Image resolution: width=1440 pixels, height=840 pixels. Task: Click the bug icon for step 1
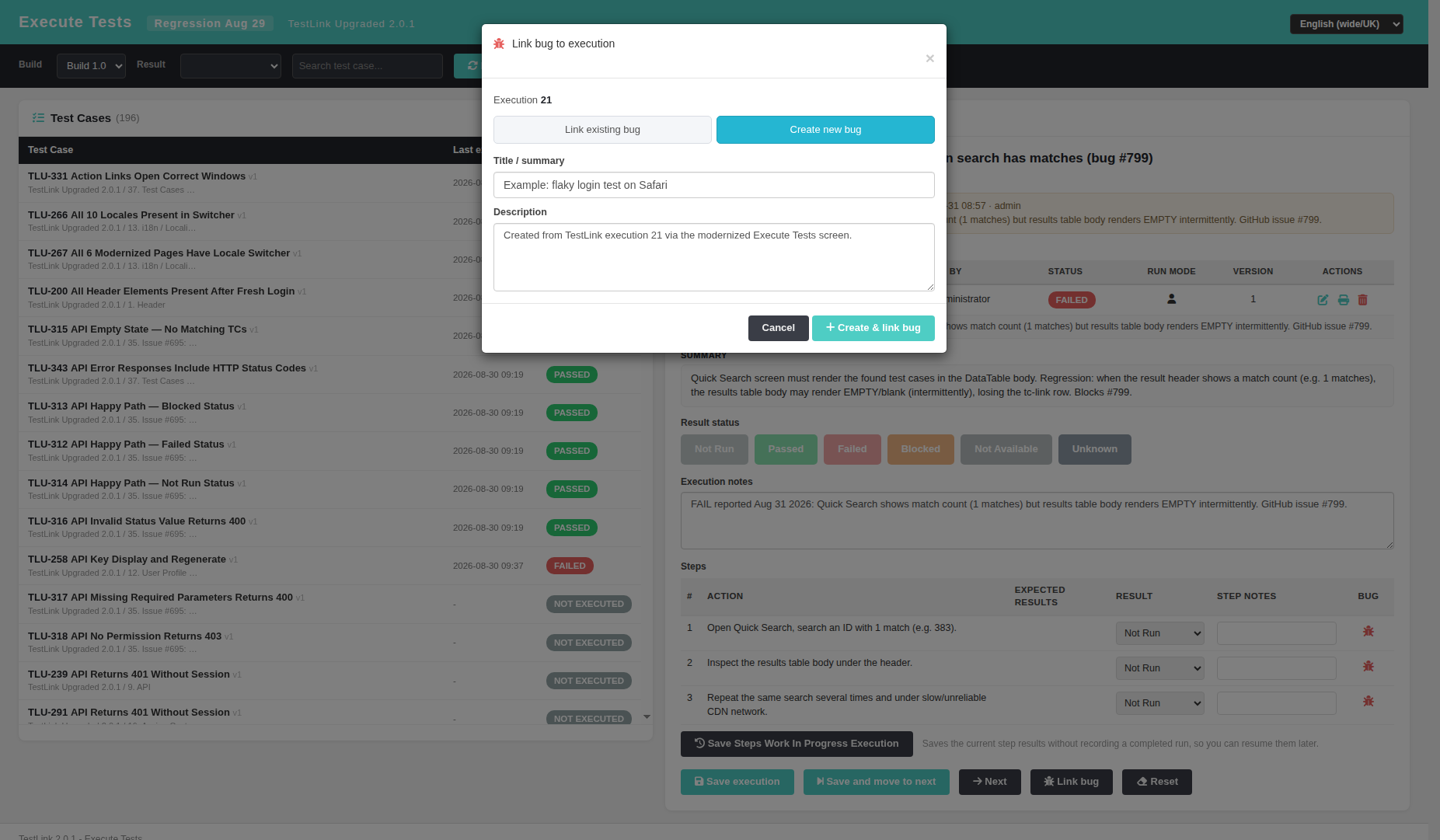(x=1369, y=632)
